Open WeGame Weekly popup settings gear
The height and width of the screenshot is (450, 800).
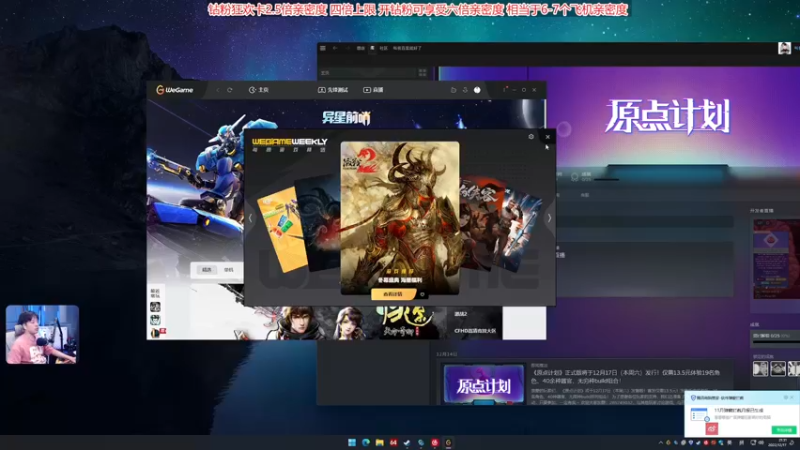[x=531, y=137]
